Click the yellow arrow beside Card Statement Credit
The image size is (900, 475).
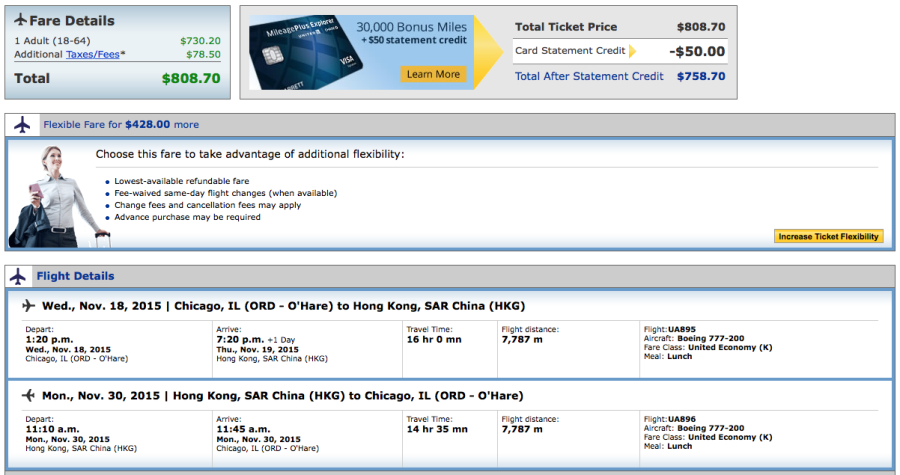click(x=633, y=51)
